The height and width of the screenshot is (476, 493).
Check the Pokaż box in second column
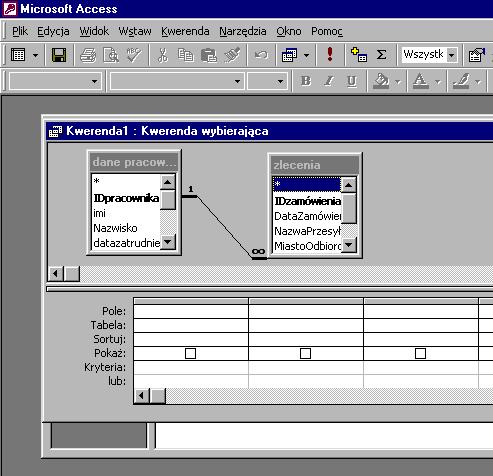pyautogui.click(x=305, y=353)
